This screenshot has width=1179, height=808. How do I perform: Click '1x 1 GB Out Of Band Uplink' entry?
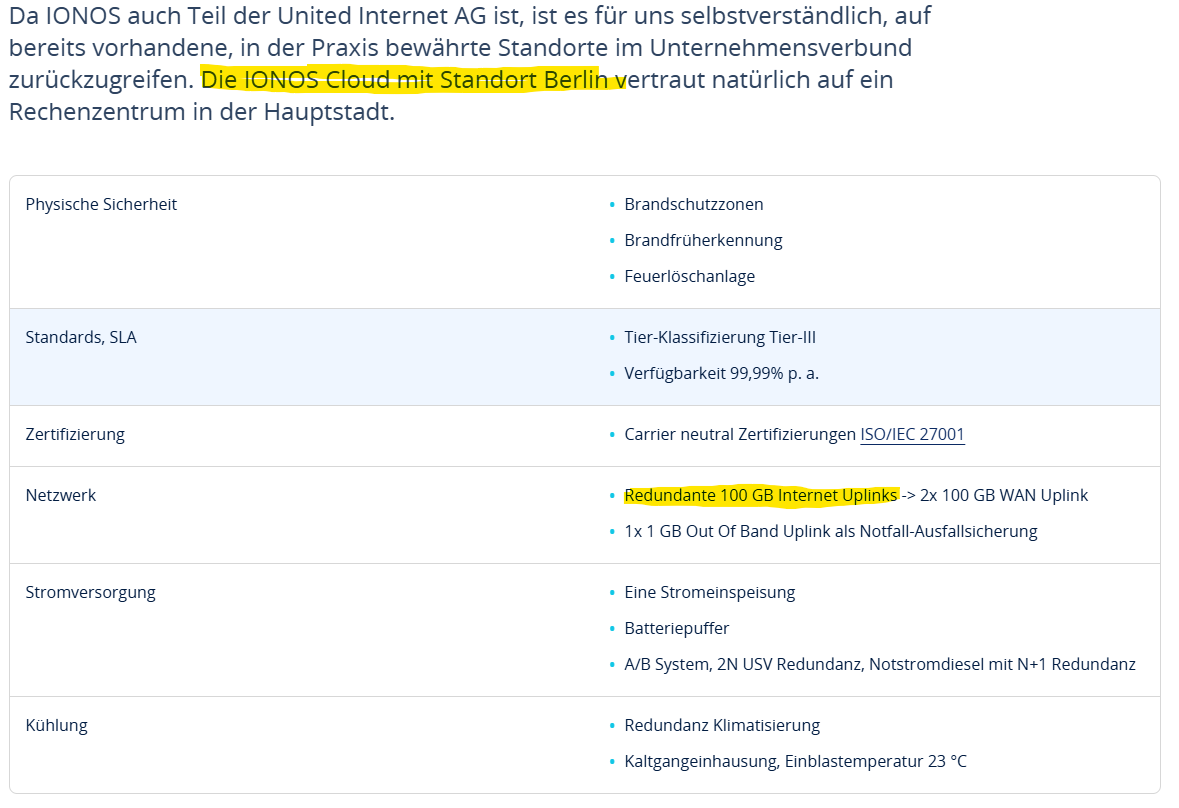pos(831,531)
